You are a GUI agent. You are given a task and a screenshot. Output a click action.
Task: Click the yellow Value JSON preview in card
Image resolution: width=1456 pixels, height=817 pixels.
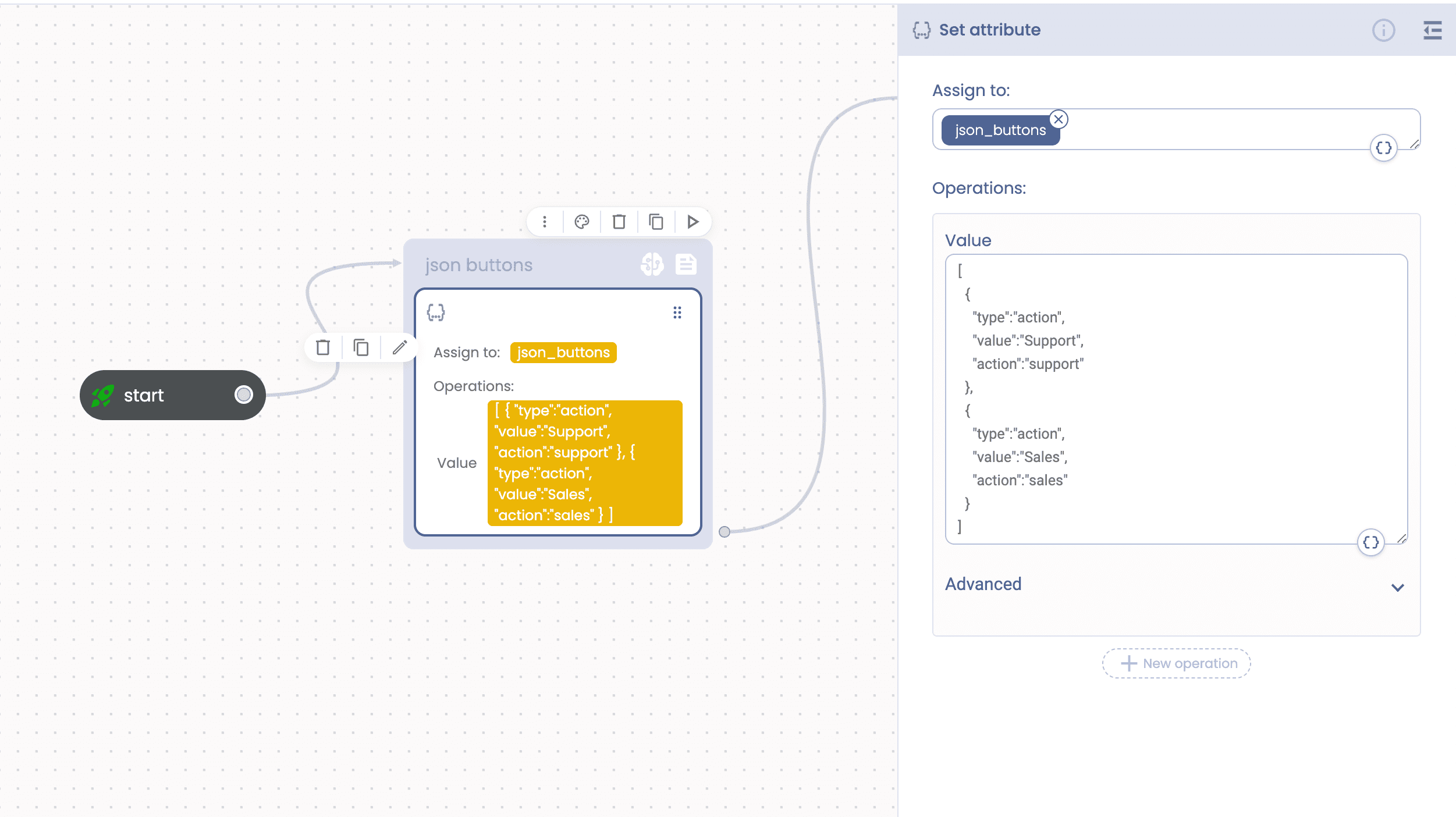click(585, 463)
